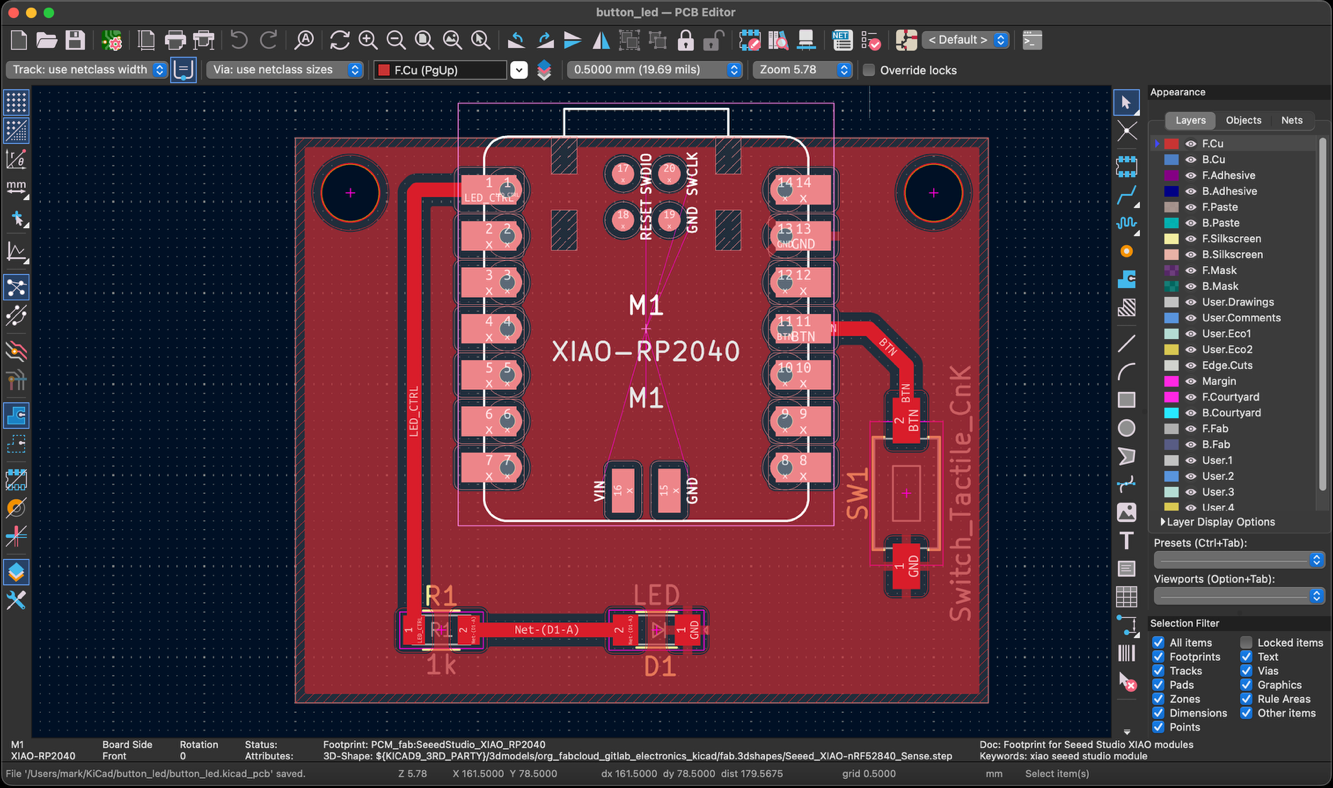Toggle auto track width button

coord(183,70)
